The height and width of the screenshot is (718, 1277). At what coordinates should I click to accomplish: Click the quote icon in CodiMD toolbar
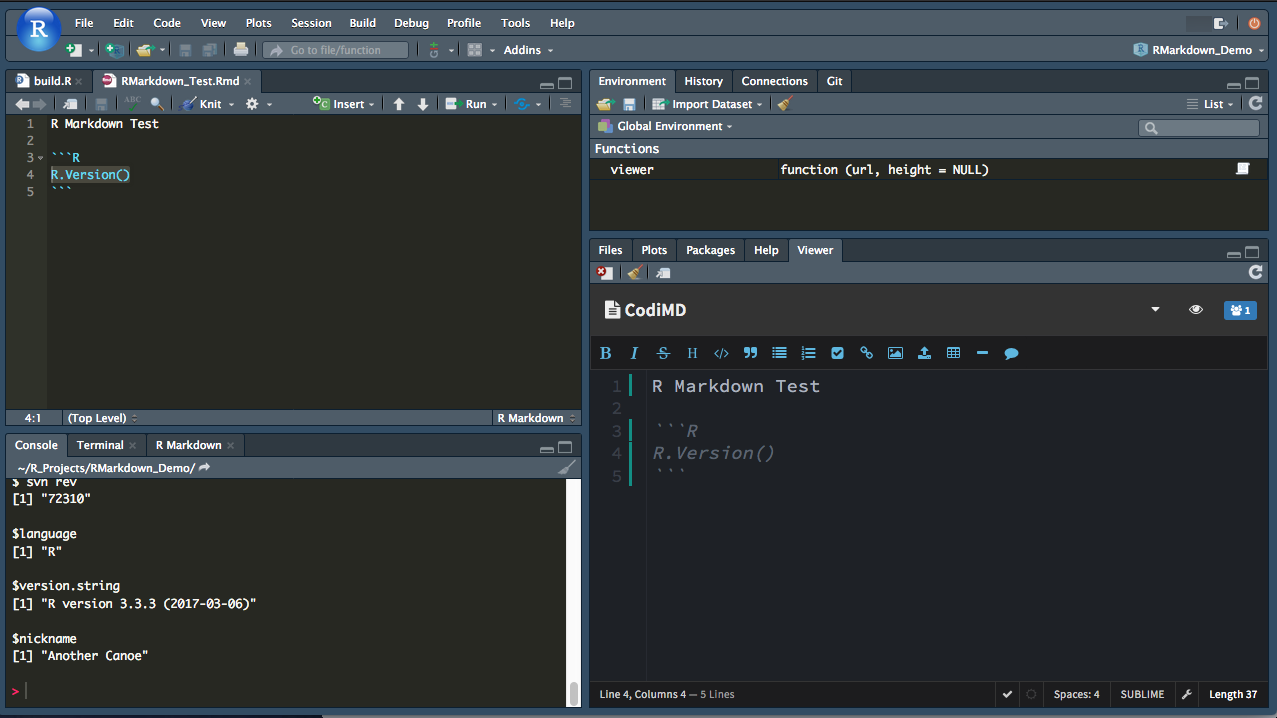tap(750, 353)
